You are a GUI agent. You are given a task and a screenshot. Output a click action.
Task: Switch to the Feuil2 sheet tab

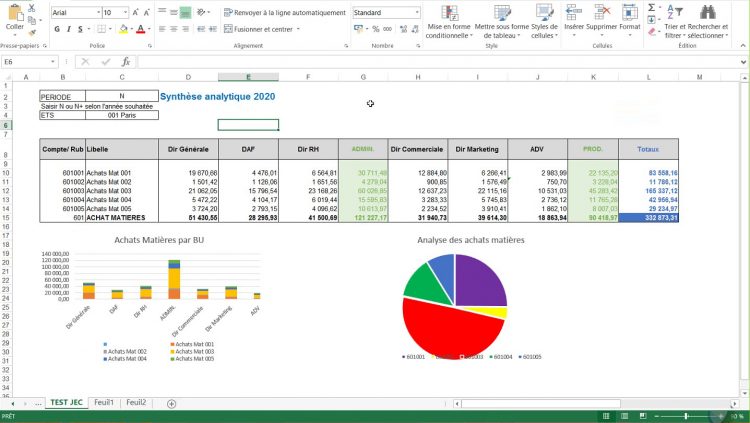pos(136,402)
